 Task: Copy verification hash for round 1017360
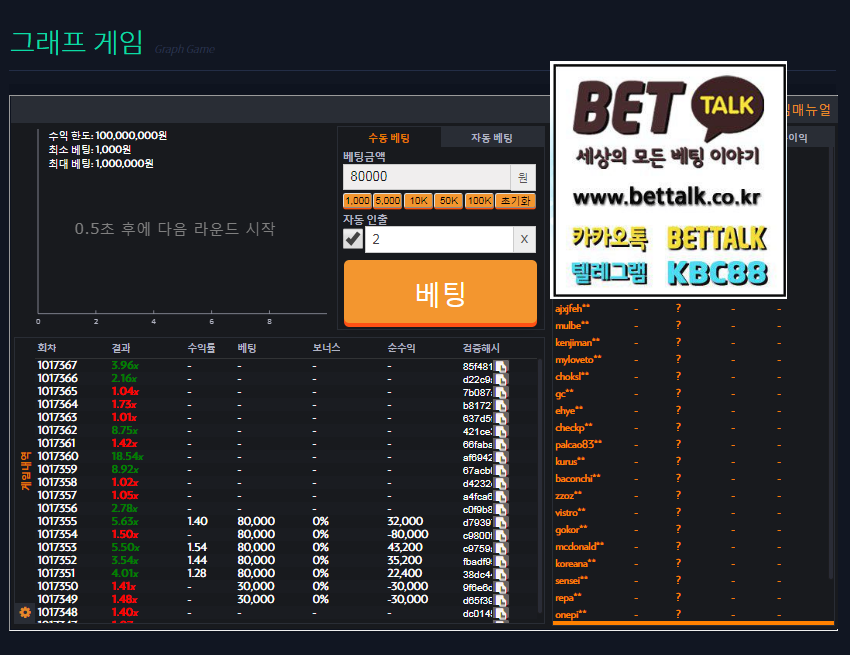(501, 458)
